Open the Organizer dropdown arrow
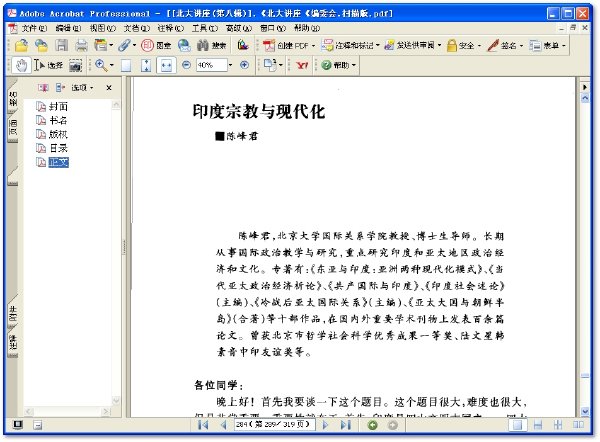Viewport: 600px width, 442px height. [111, 45]
